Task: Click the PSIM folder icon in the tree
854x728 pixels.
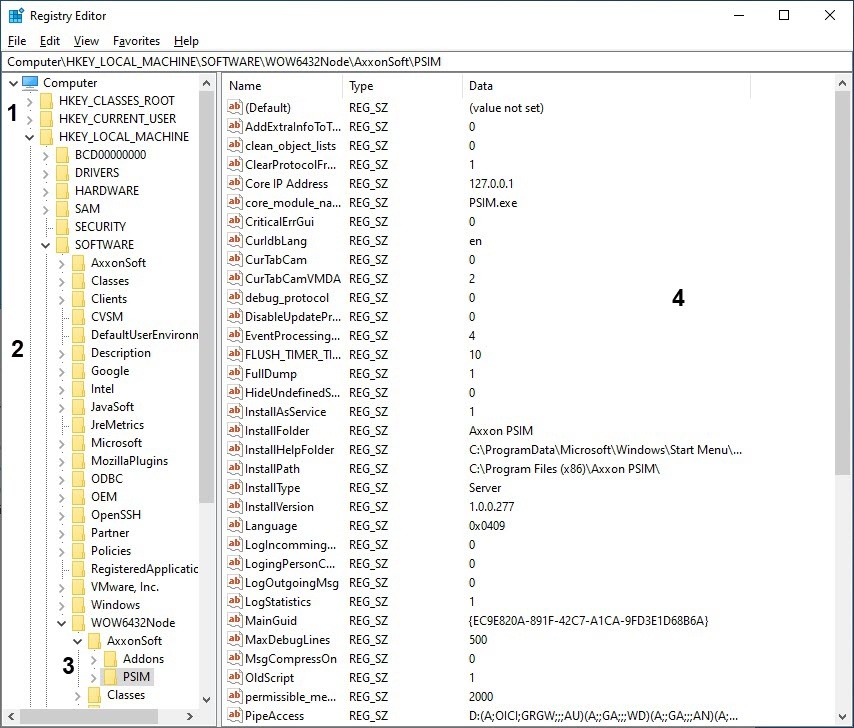Action: click(x=111, y=677)
